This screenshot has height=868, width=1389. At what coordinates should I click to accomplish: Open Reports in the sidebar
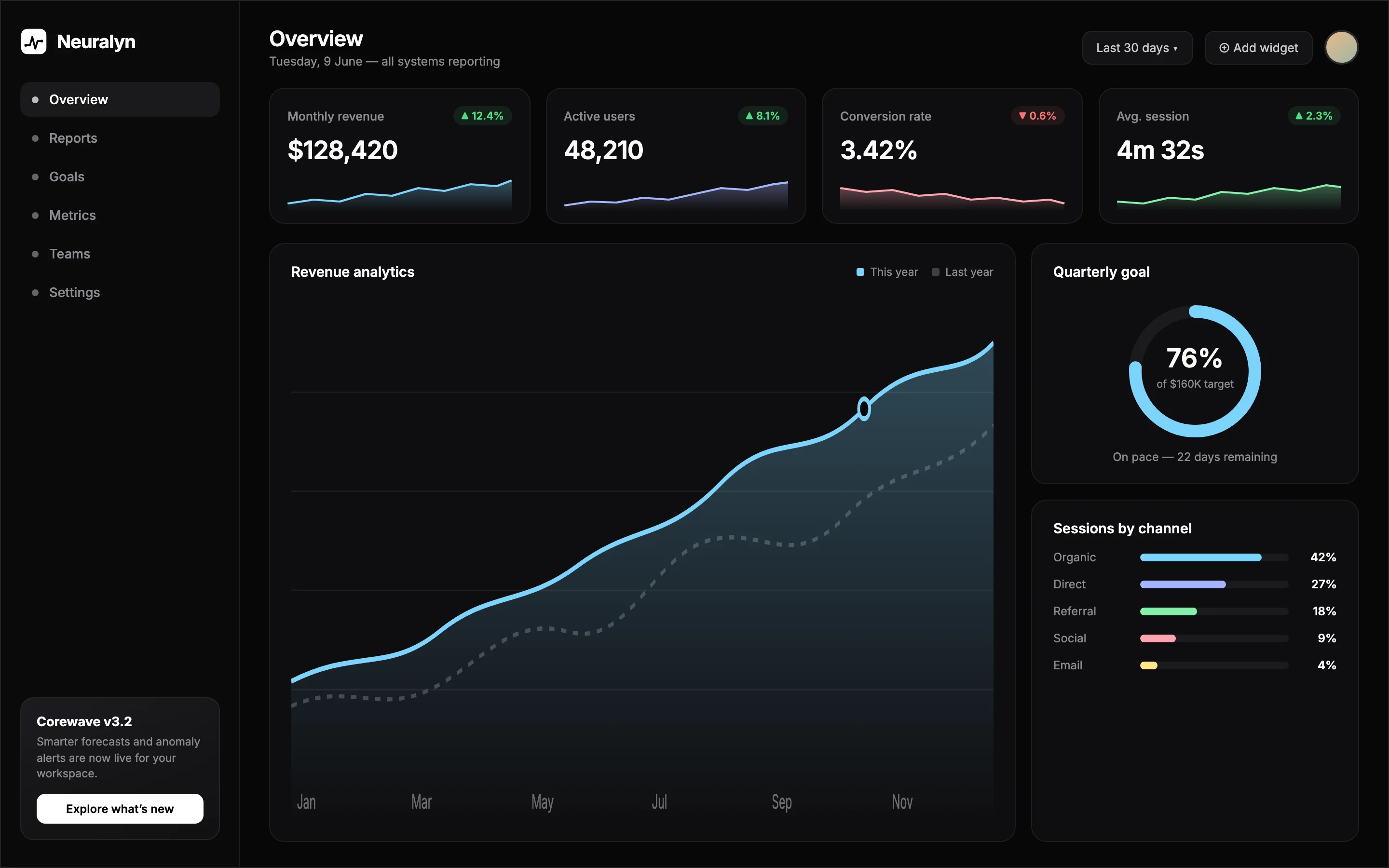(120, 138)
